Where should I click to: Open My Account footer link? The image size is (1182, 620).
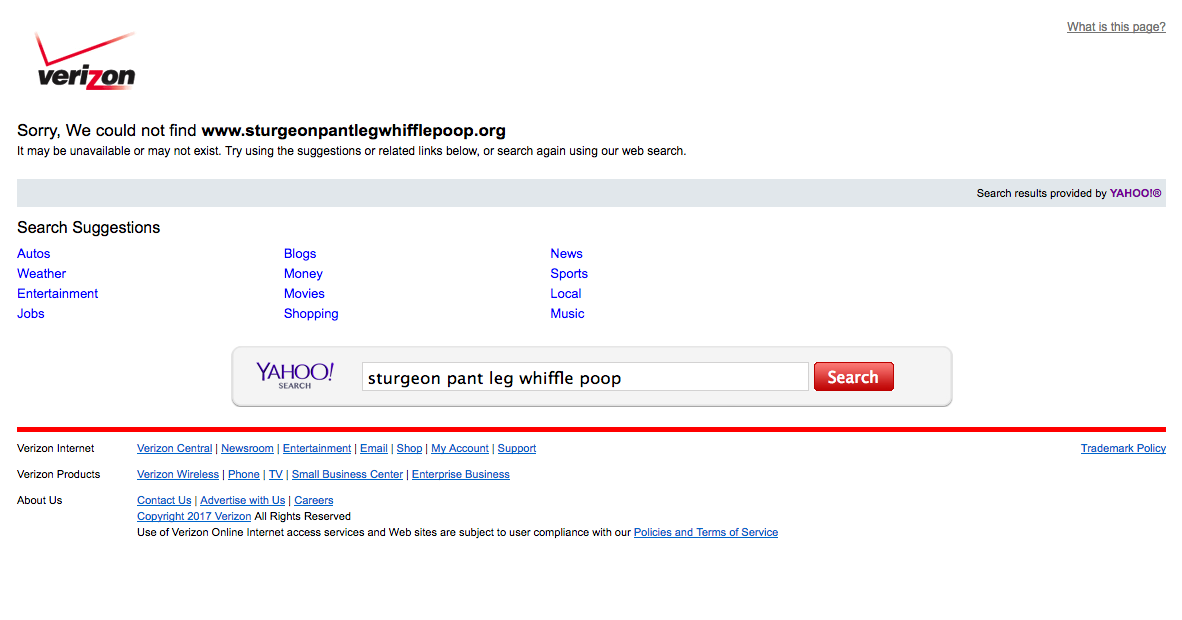pos(460,448)
